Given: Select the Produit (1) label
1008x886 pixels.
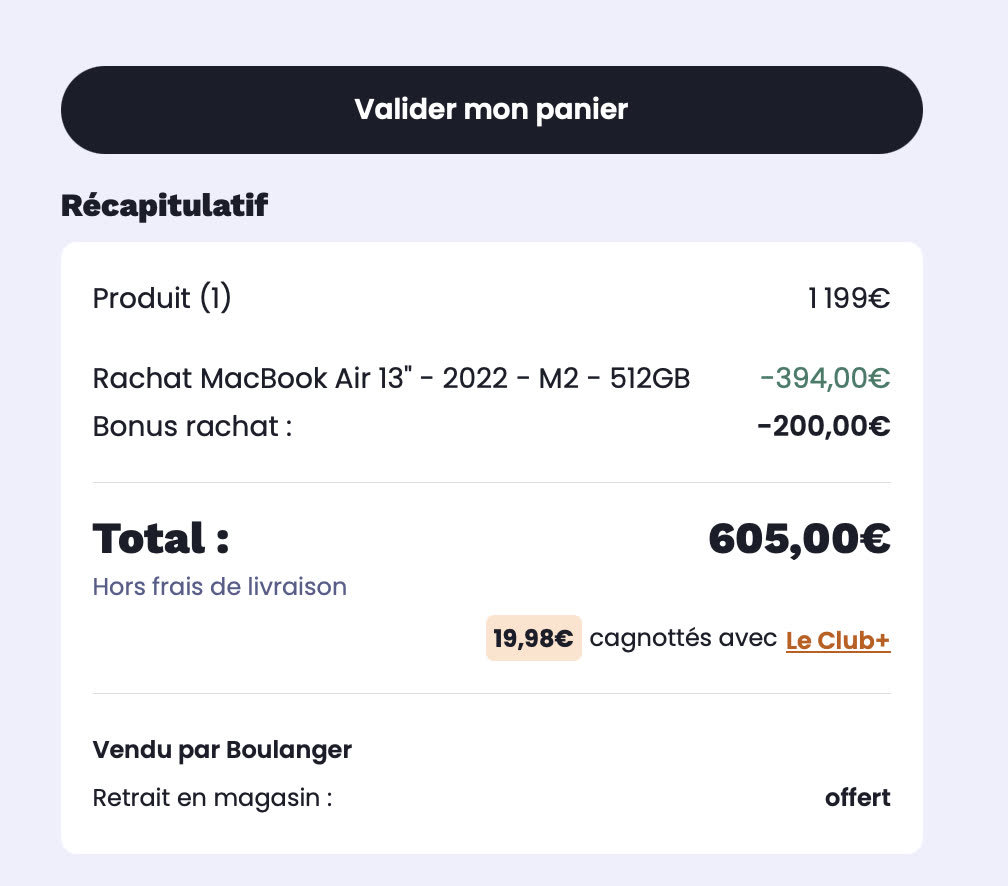Looking at the screenshot, I should pyautogui.click(x=162, y=298).
